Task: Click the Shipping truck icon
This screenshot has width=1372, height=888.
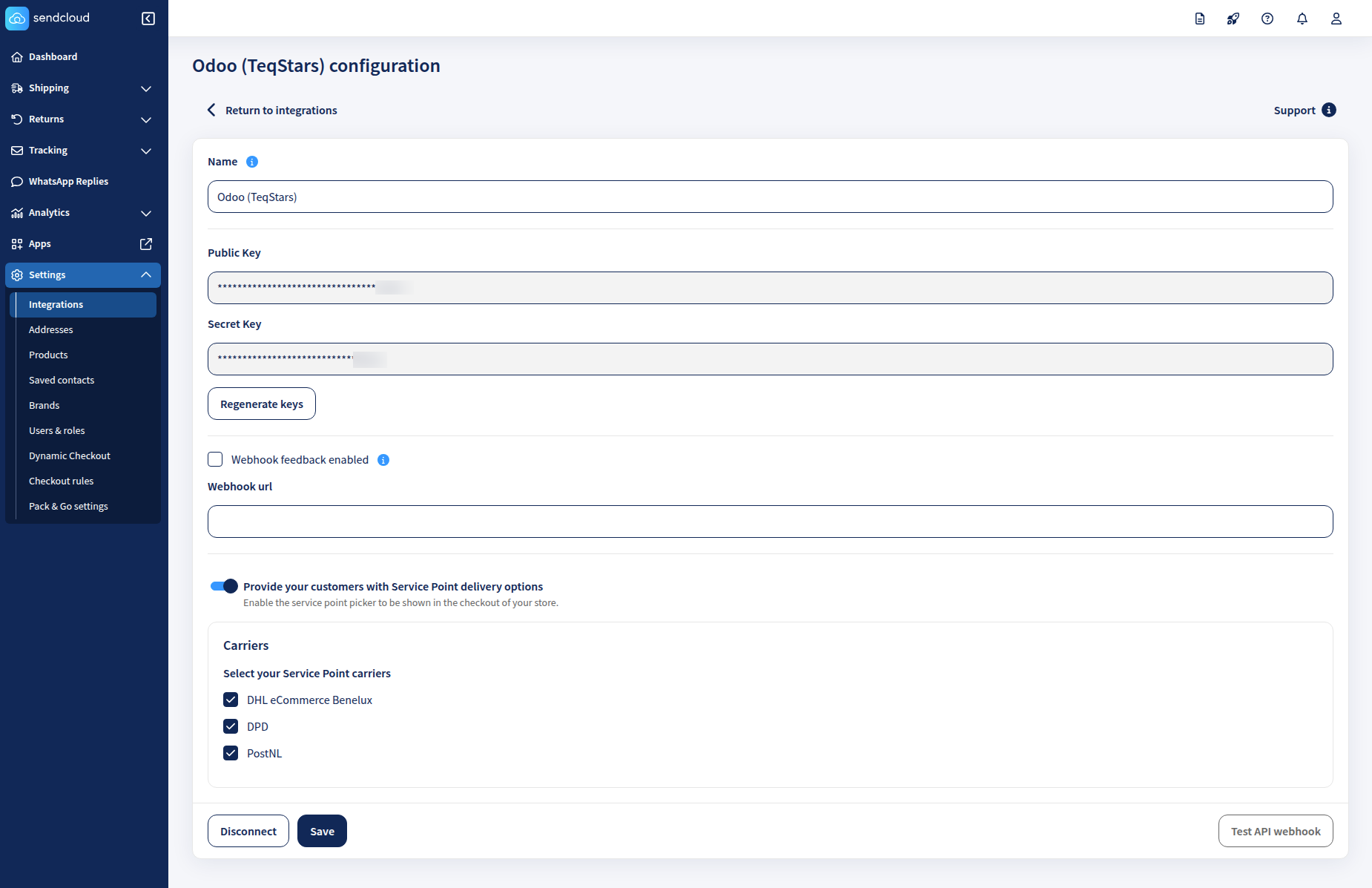Action: (x=17, y=88)
